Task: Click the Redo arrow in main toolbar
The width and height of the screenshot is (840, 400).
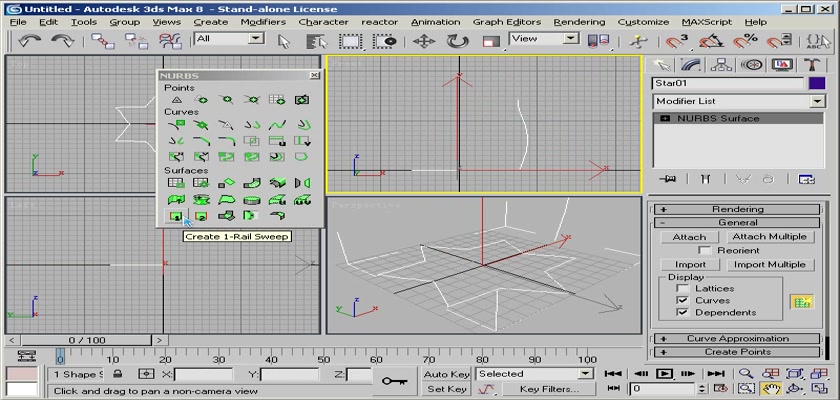Action: (x=62, y=41)
